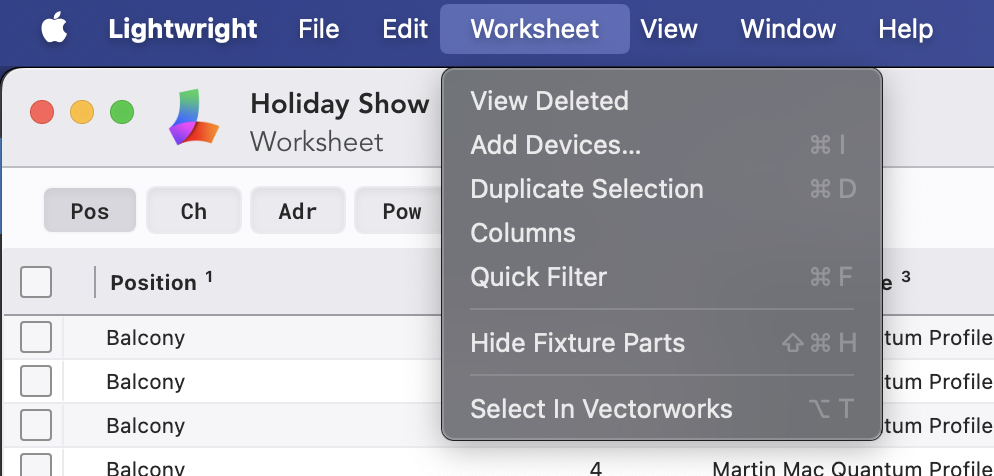Choose Duplicate Selection
994x476 pixels.
click(x=587, y=189)
